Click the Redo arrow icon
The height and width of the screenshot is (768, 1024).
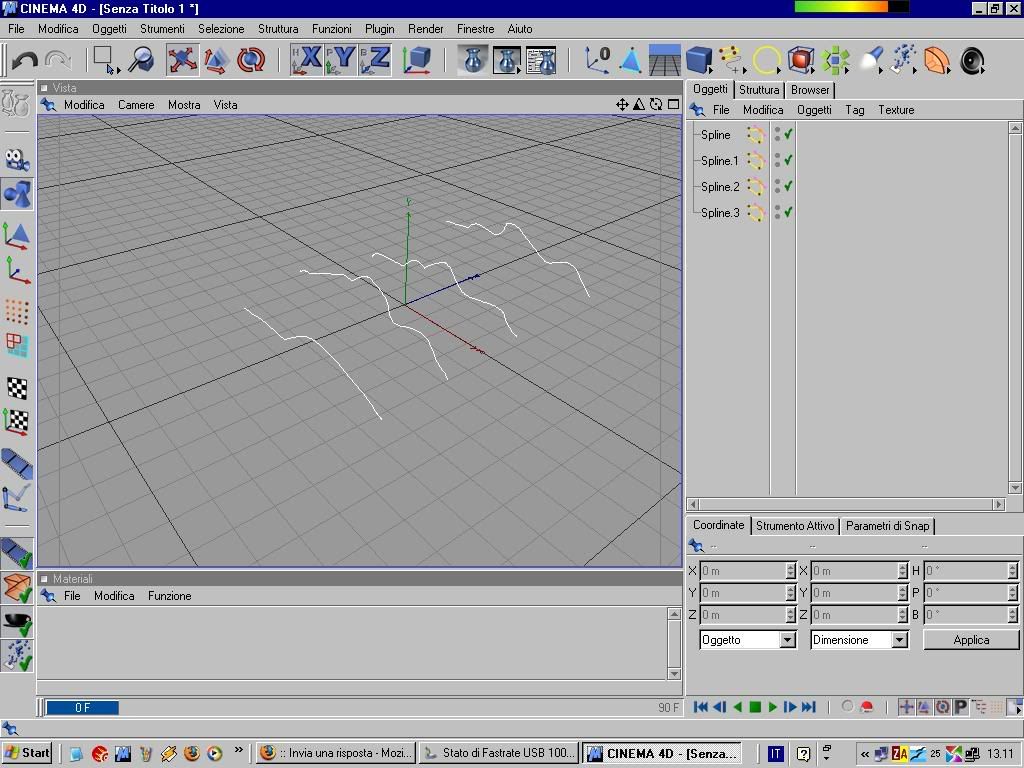(58, 61)
